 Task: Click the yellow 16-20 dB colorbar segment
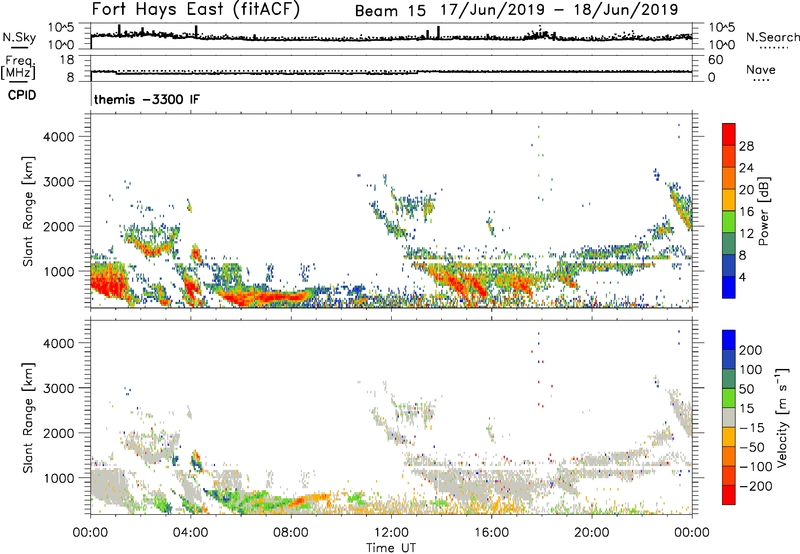[729, 200]
